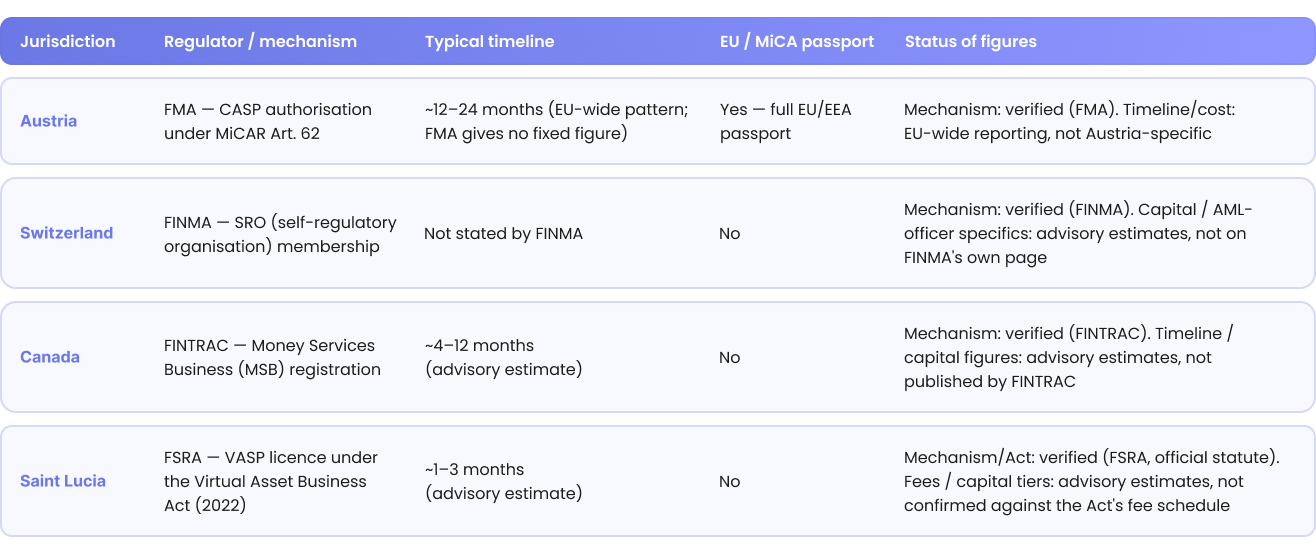
Task: Select Canada's ~4–12 months timeline cell
Action: (503, 357)
